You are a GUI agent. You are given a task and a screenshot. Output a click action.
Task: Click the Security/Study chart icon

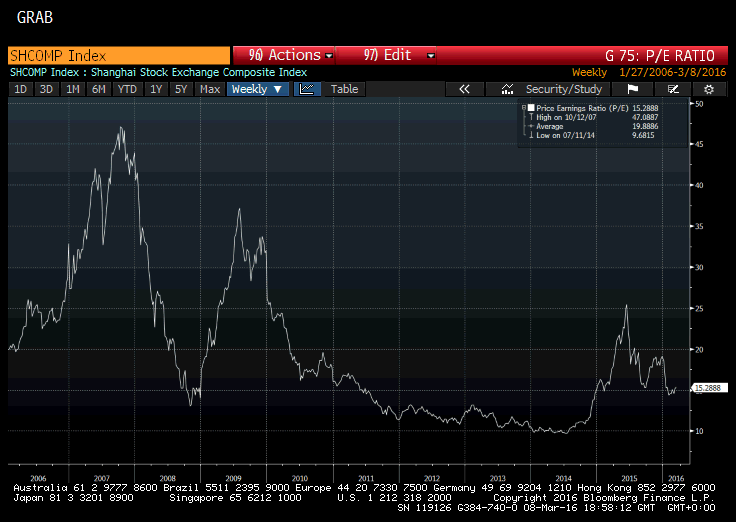[x=508, y=89]
